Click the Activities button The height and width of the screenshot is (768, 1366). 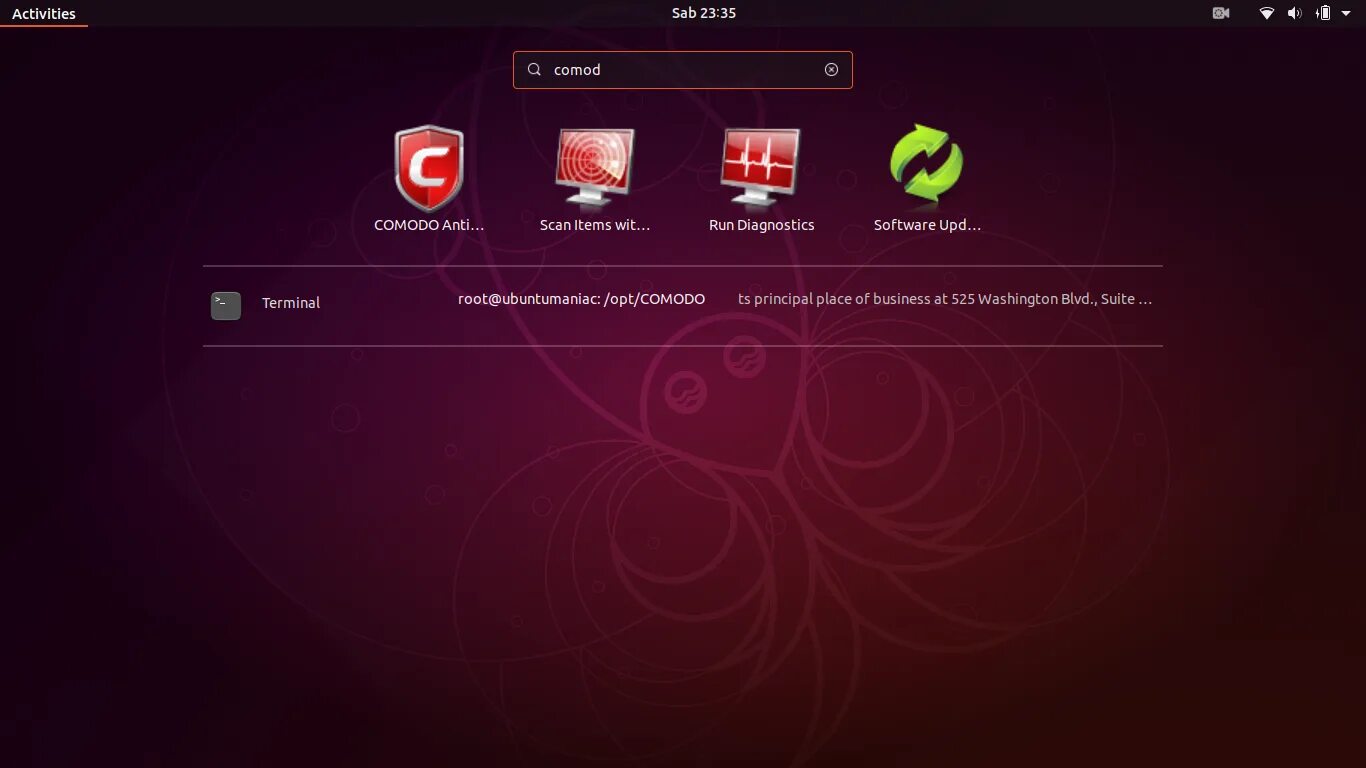[x=44, y=13]
